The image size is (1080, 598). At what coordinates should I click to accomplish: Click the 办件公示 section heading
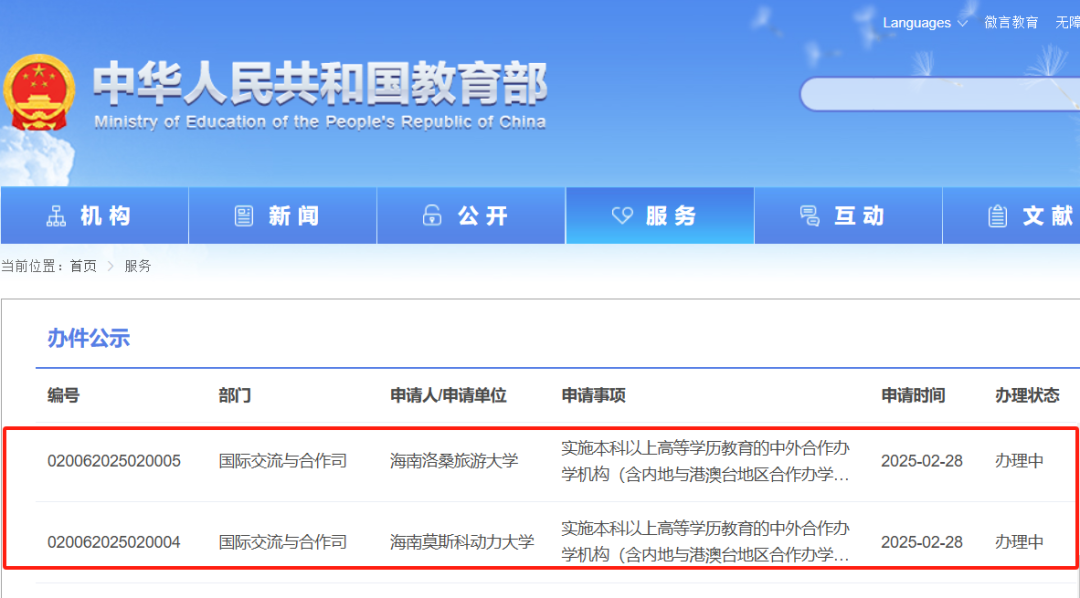coord(89,338)
